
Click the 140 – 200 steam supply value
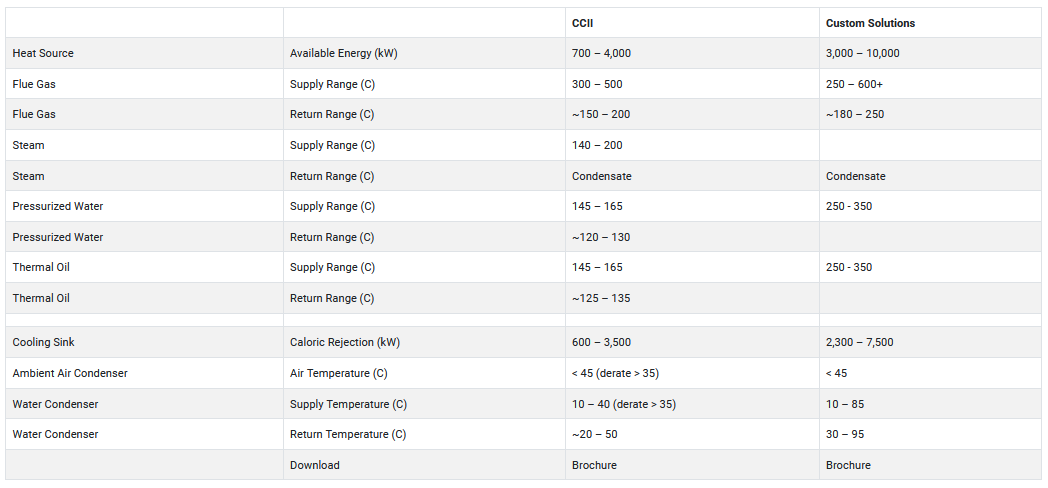point(597,145)
